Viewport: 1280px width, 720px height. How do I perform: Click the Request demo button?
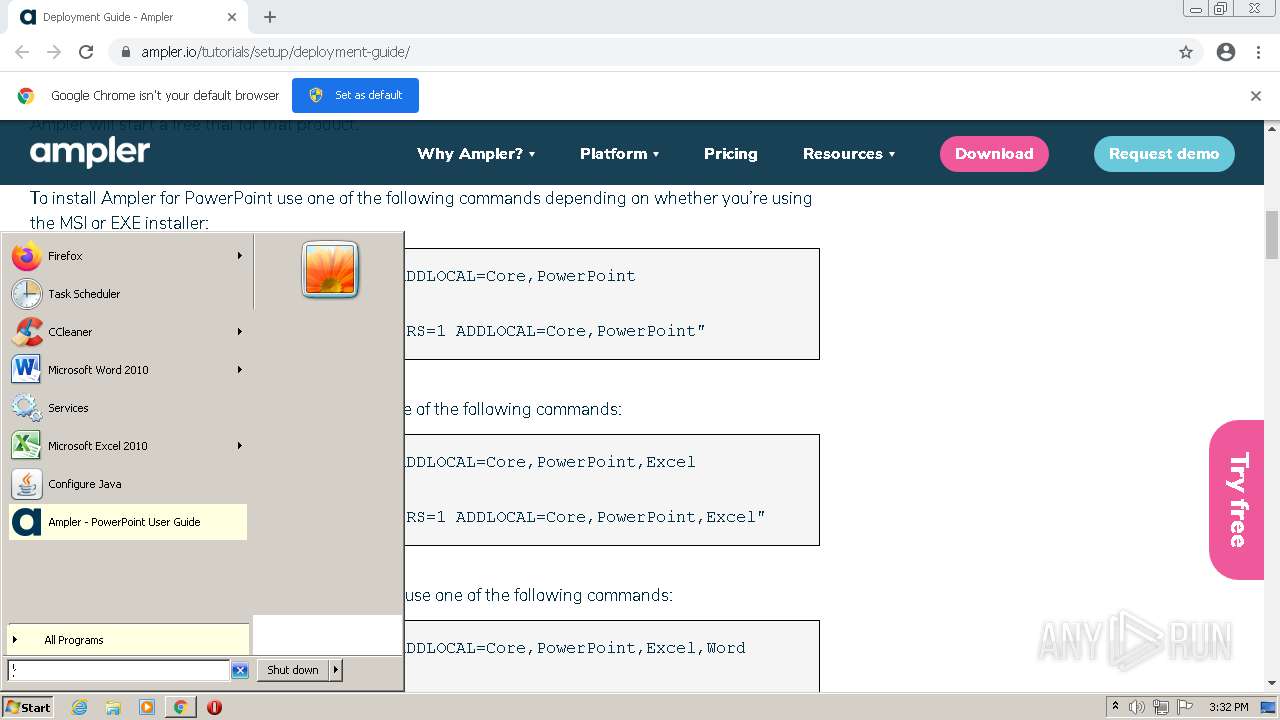[1164, 154]
